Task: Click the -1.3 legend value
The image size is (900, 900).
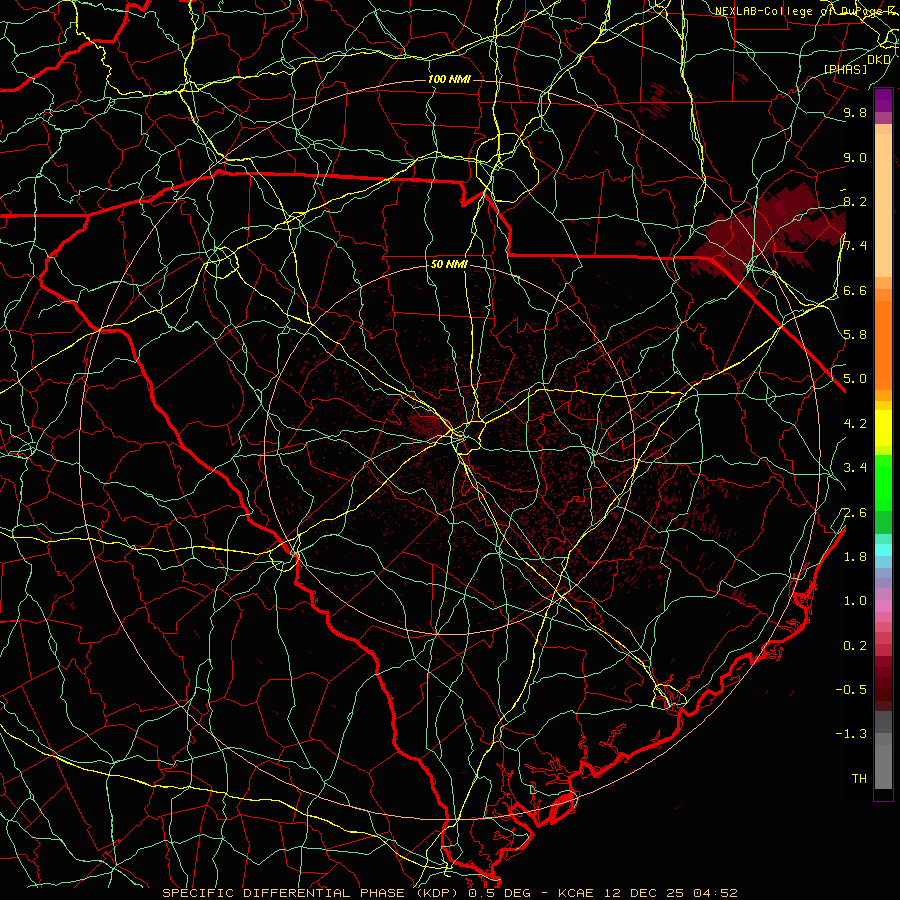Action: point(851,734)
